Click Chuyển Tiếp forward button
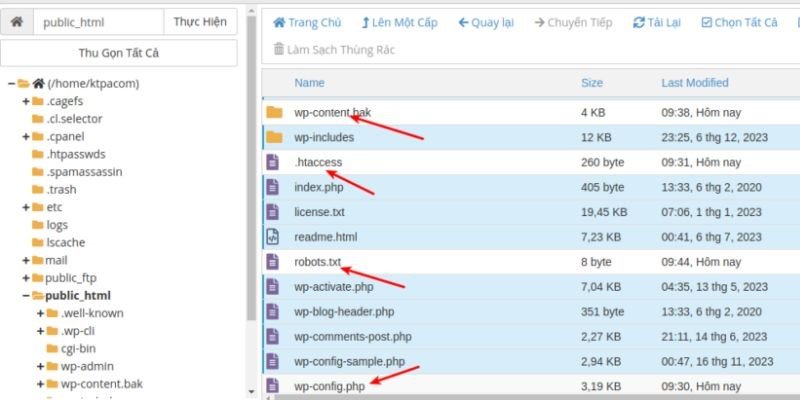Screen dimensions: 800x403 573,22
